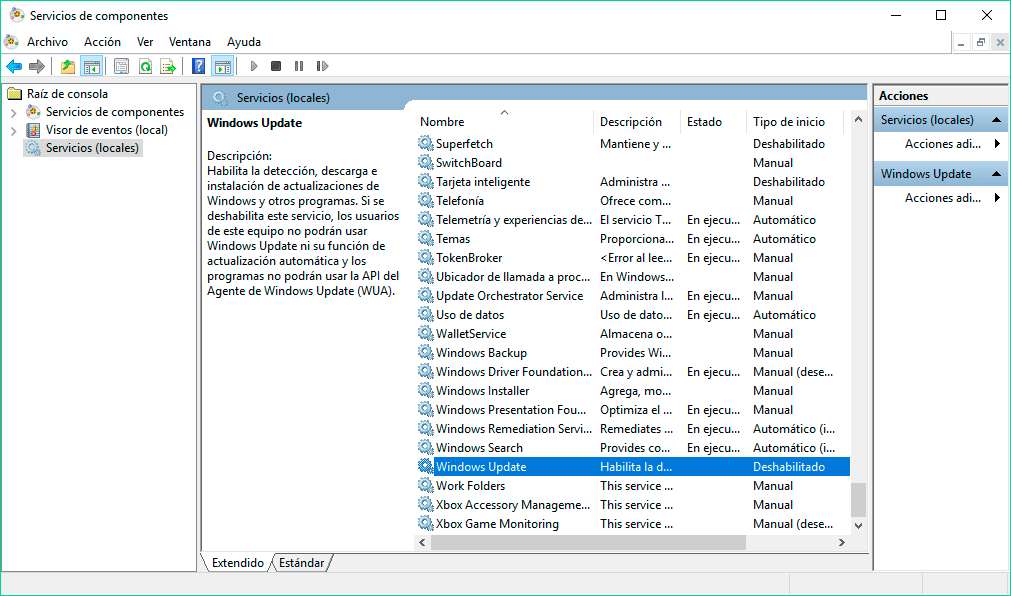The image size is (1011, 596).
Task: Open Acciones adicionales under Windows Update
Action: click(x=943, y=198)
